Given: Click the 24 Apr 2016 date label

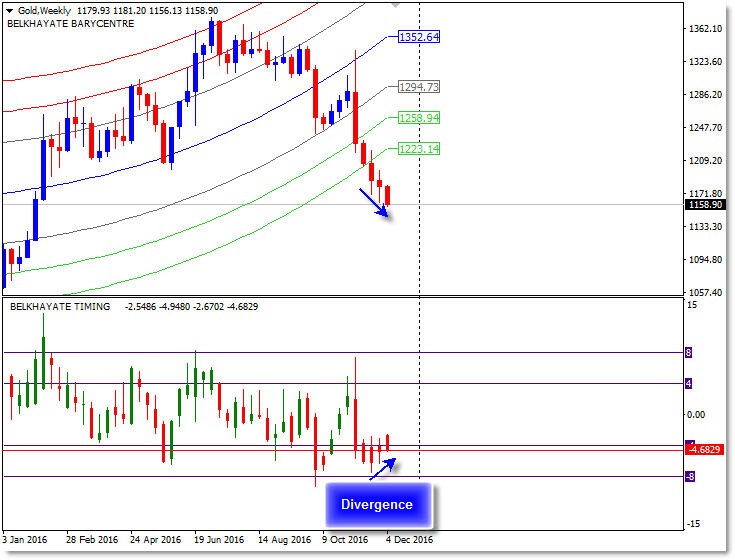Looking at the screenshot, I should pos(156,539).
